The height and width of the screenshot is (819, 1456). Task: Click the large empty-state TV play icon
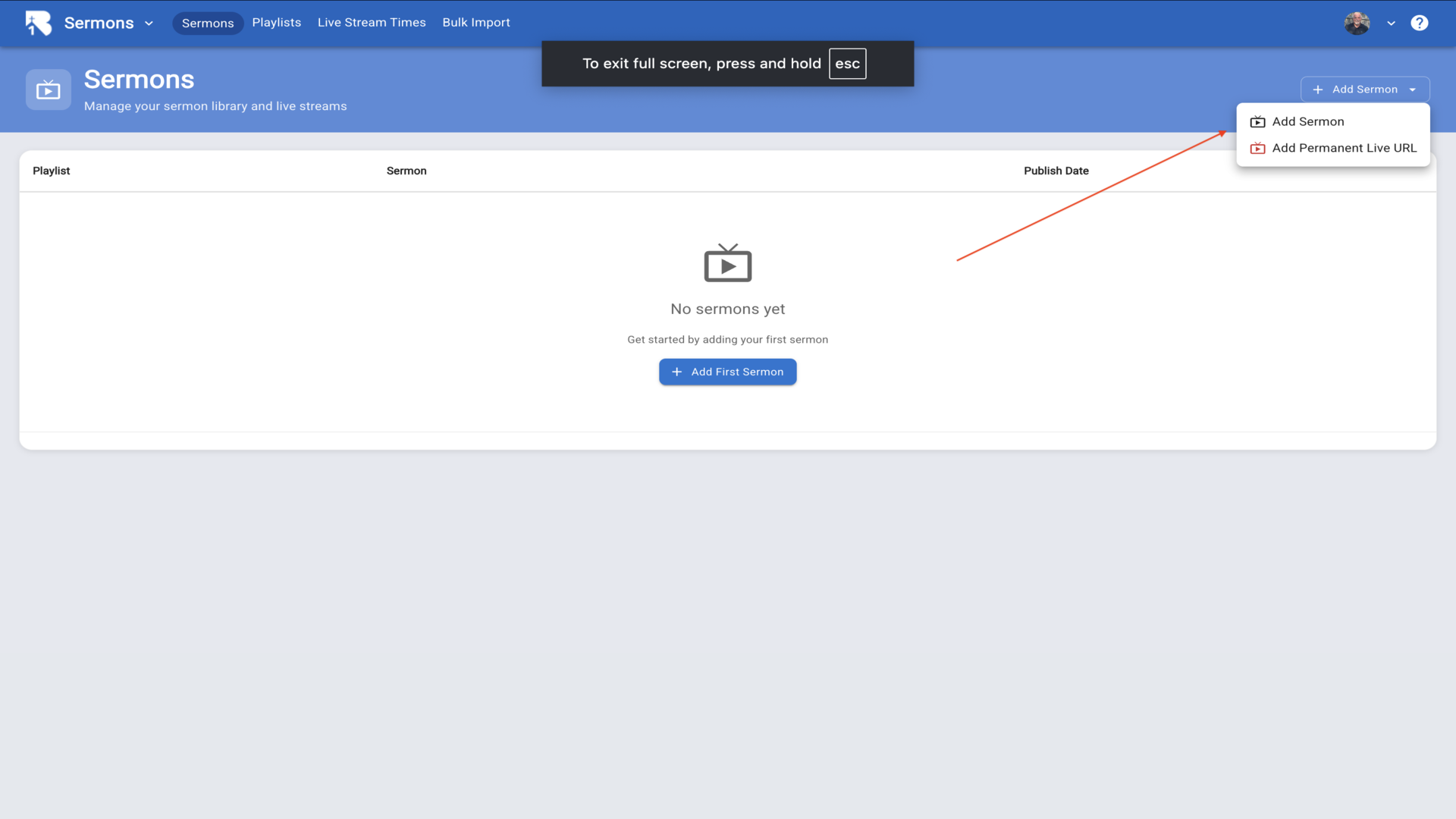point(727,263)
